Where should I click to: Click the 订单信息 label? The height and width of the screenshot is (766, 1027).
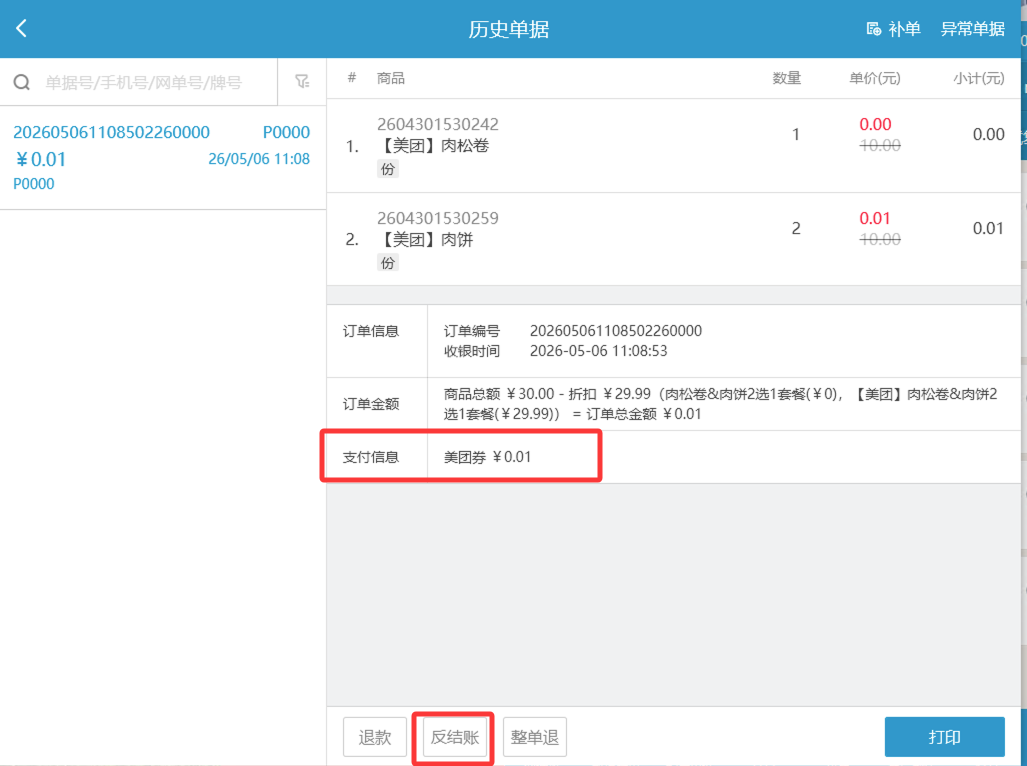pyautogui.click(x=371, y=331)
